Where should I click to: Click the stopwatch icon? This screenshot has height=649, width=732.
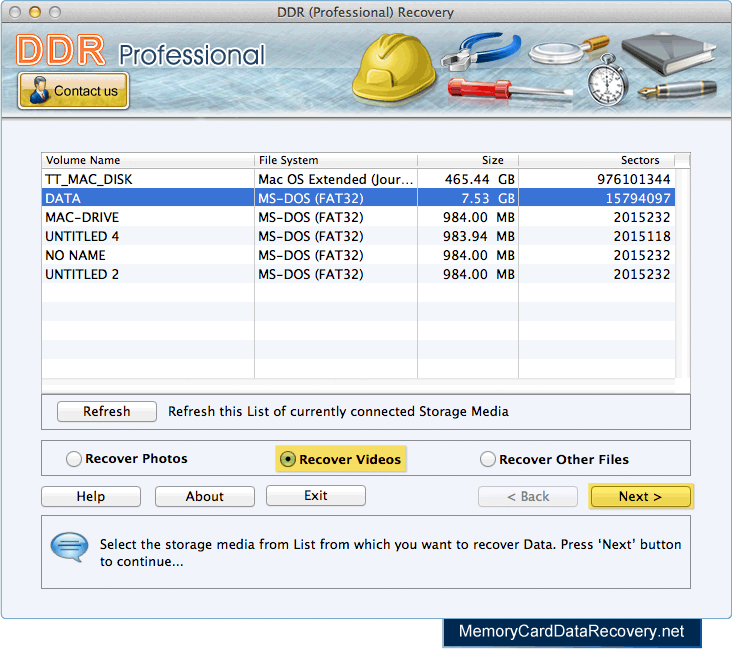tap(607, 80)
